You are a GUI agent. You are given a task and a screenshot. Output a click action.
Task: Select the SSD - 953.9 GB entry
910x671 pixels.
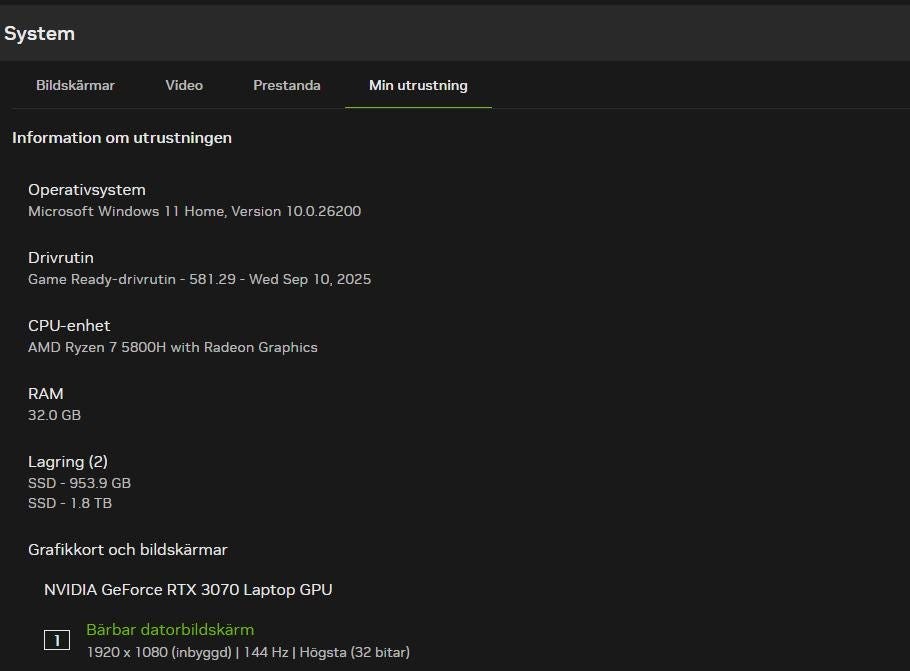(80, 483)
